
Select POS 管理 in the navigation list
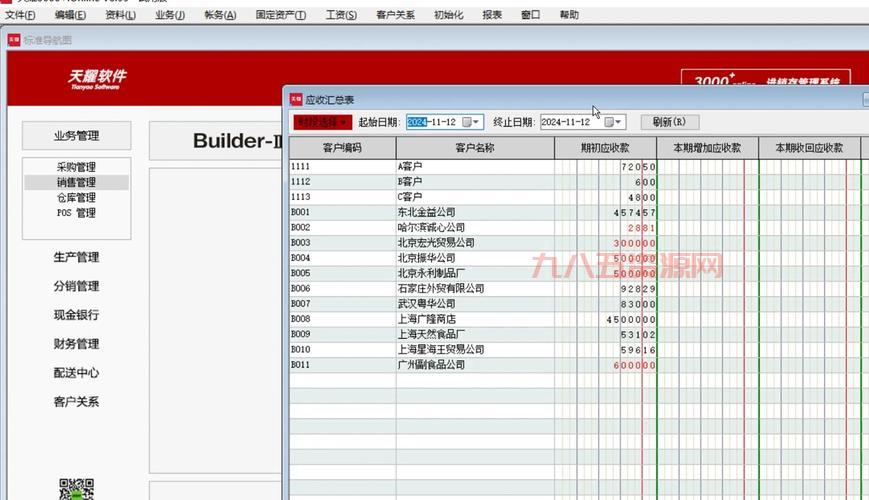click(x=76, y=213)
